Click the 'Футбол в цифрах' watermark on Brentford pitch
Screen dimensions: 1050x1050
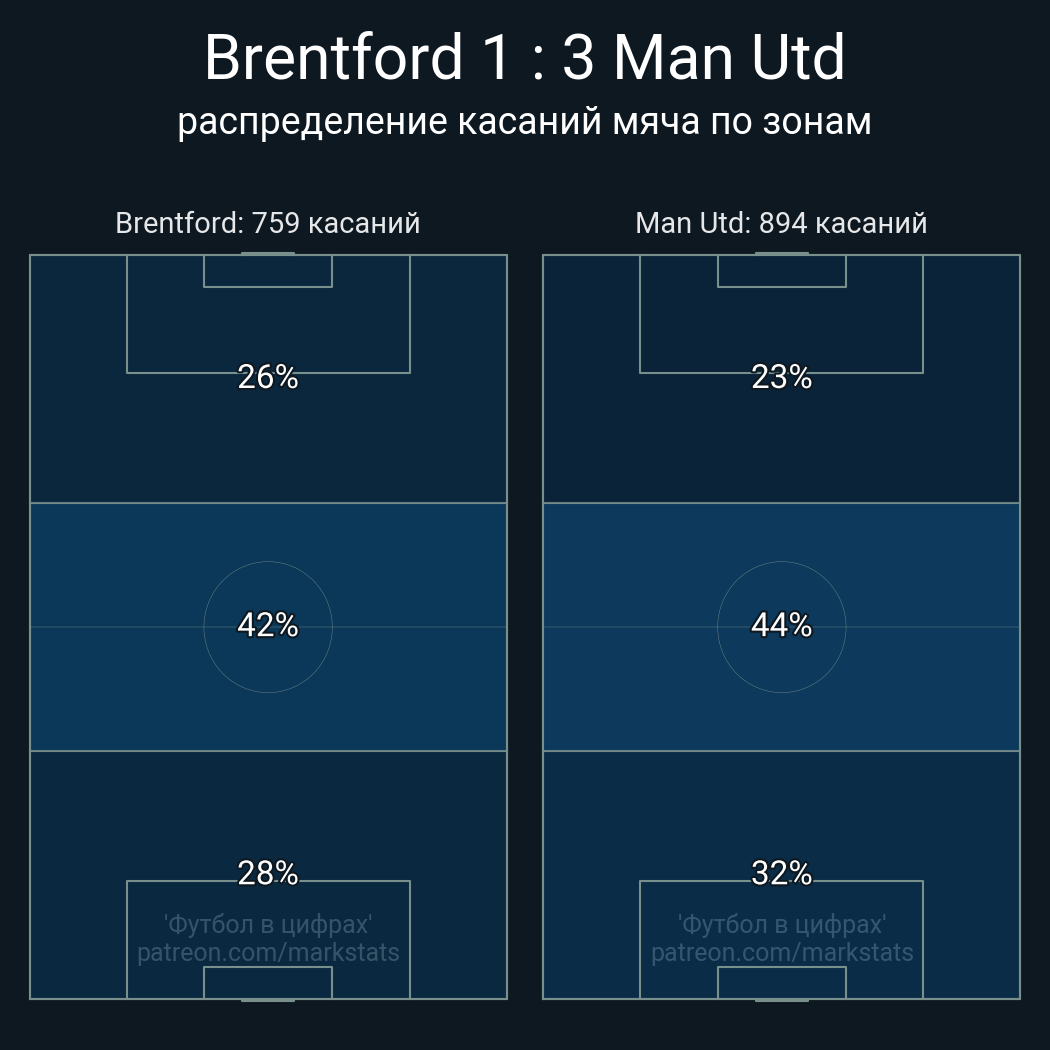click(x=268, y=924)
